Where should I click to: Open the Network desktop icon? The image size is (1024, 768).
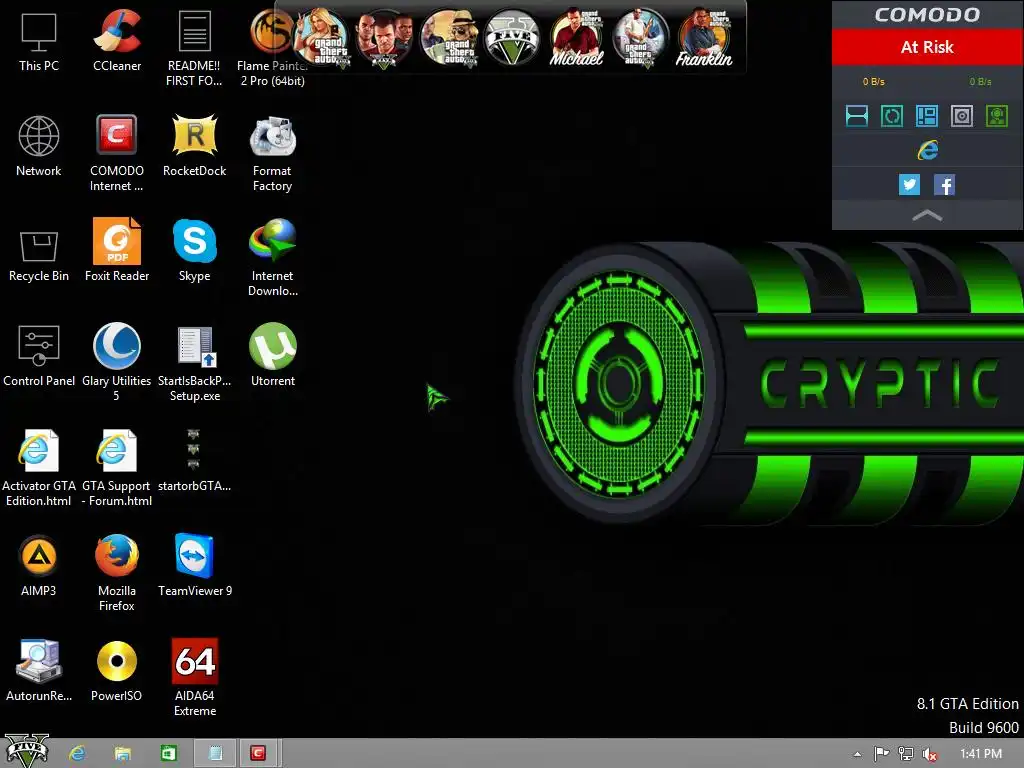pos(39,146)
